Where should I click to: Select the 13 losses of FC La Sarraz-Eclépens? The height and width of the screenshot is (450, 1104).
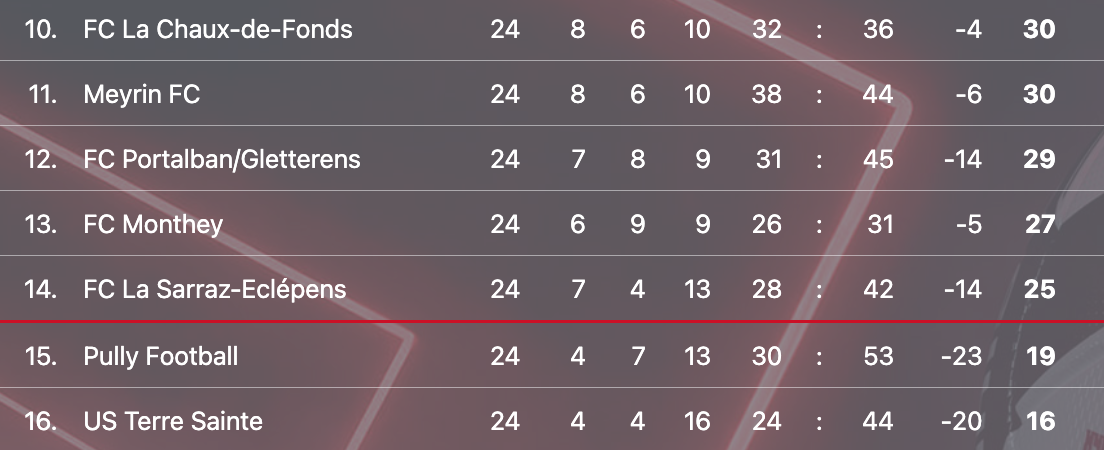coord(697,289)
